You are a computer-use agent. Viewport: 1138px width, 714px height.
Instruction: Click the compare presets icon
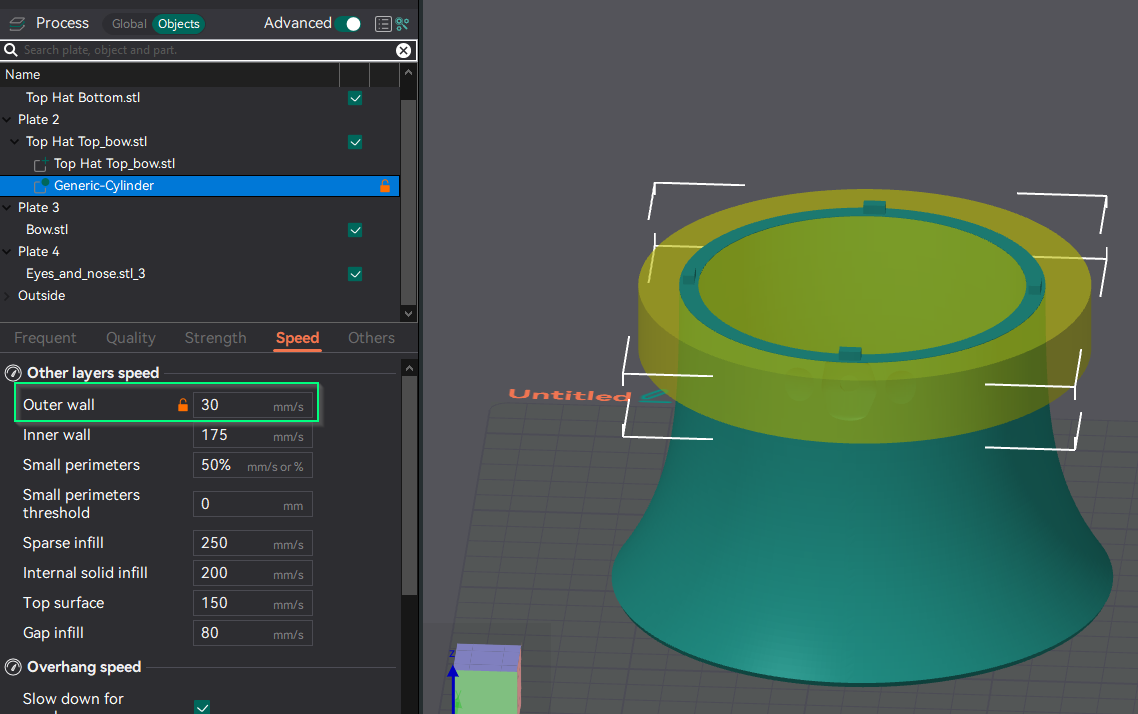403,24
